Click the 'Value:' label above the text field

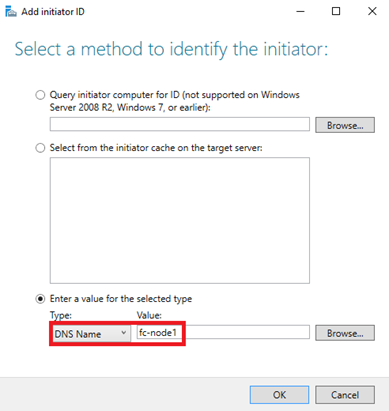tap(149, 315)
